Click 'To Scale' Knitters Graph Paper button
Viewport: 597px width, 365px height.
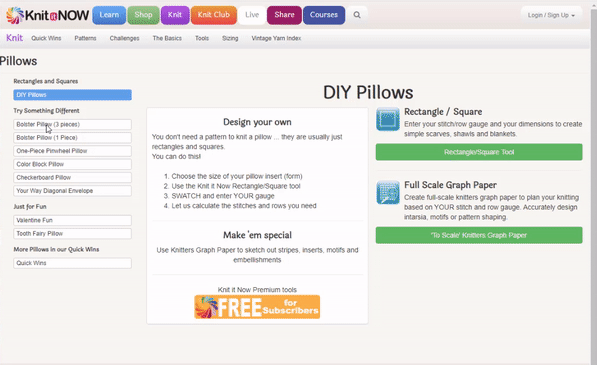[x=479, y=235]
